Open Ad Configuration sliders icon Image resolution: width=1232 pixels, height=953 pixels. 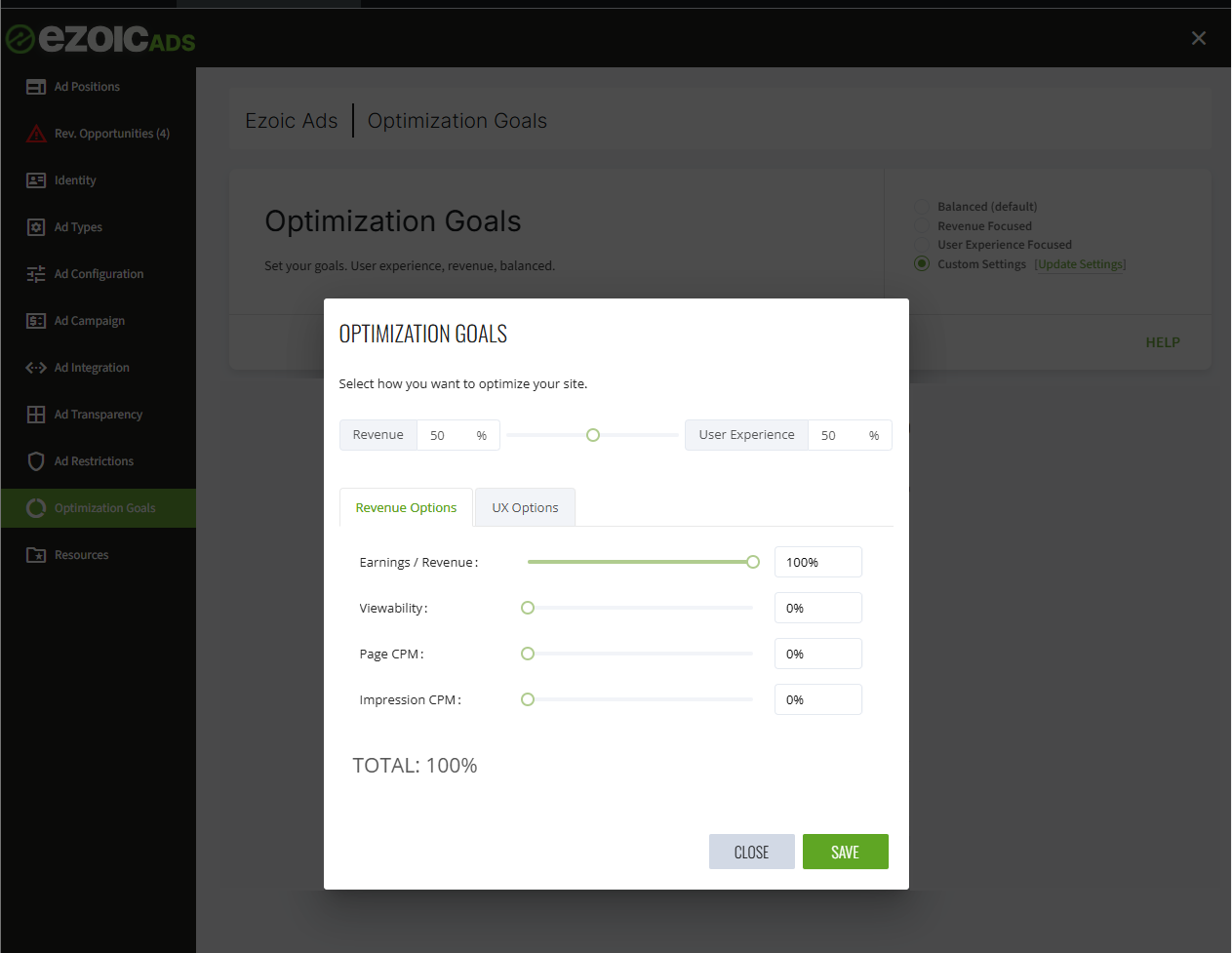[x=36, y=274]
